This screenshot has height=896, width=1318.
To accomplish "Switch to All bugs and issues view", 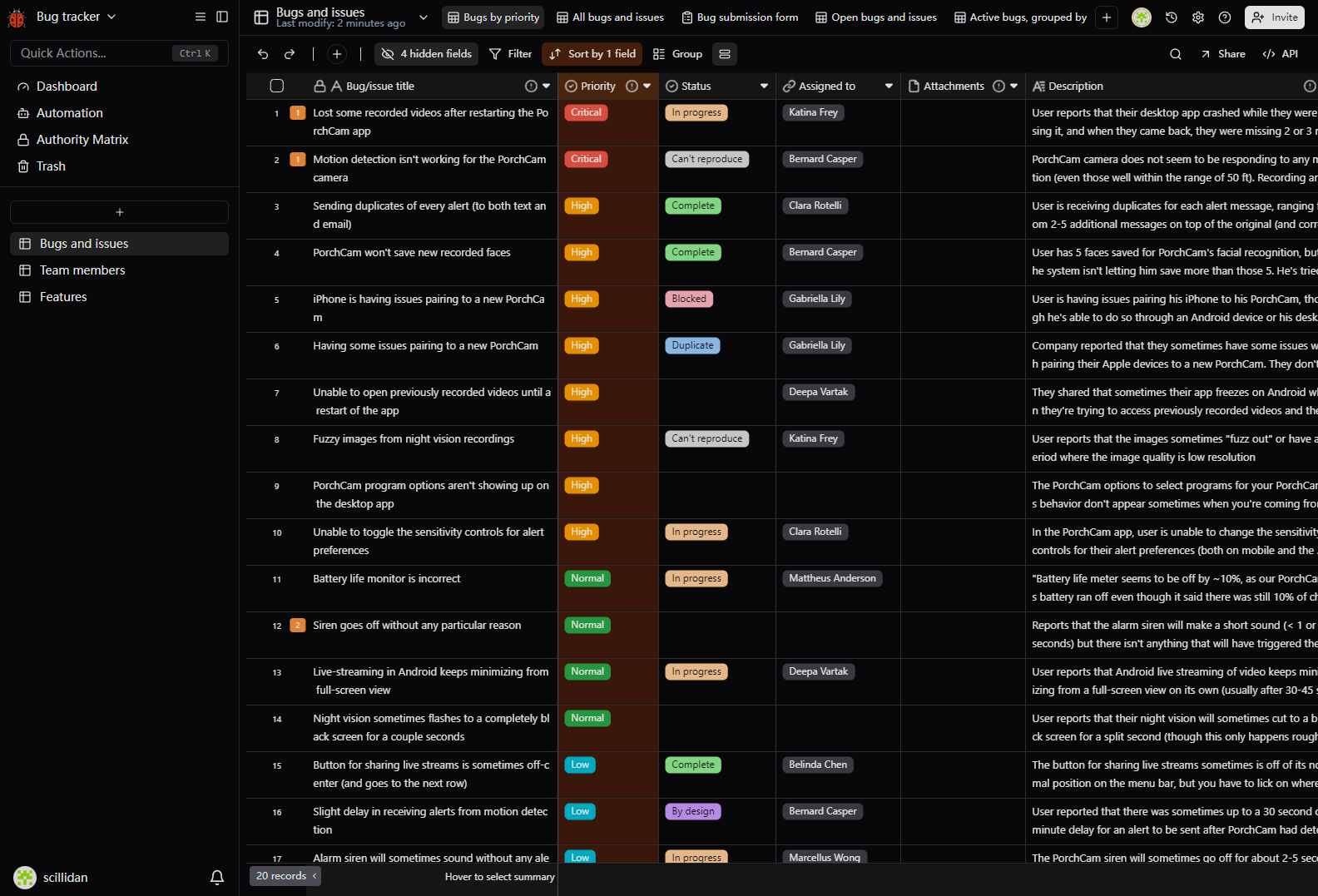I will pyautogui.click(x=610, y=17).
